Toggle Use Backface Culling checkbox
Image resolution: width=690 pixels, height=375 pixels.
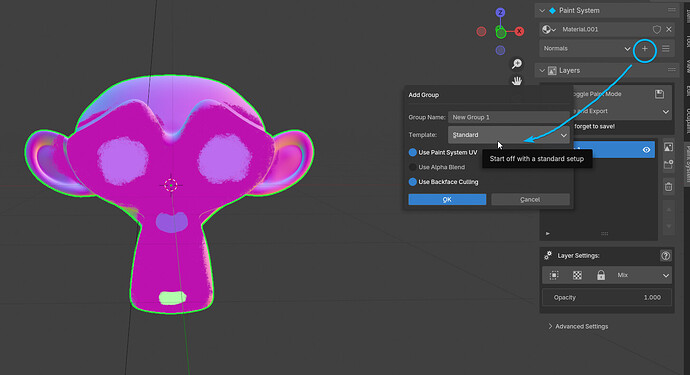tap(412, 182)
